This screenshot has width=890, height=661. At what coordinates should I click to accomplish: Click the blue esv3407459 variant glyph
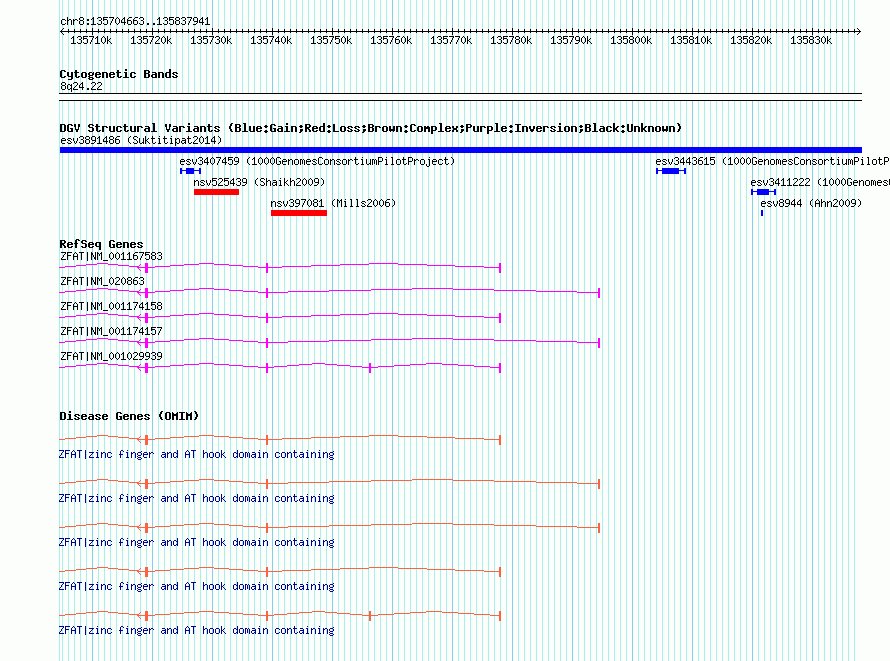[x=190, y=171]
